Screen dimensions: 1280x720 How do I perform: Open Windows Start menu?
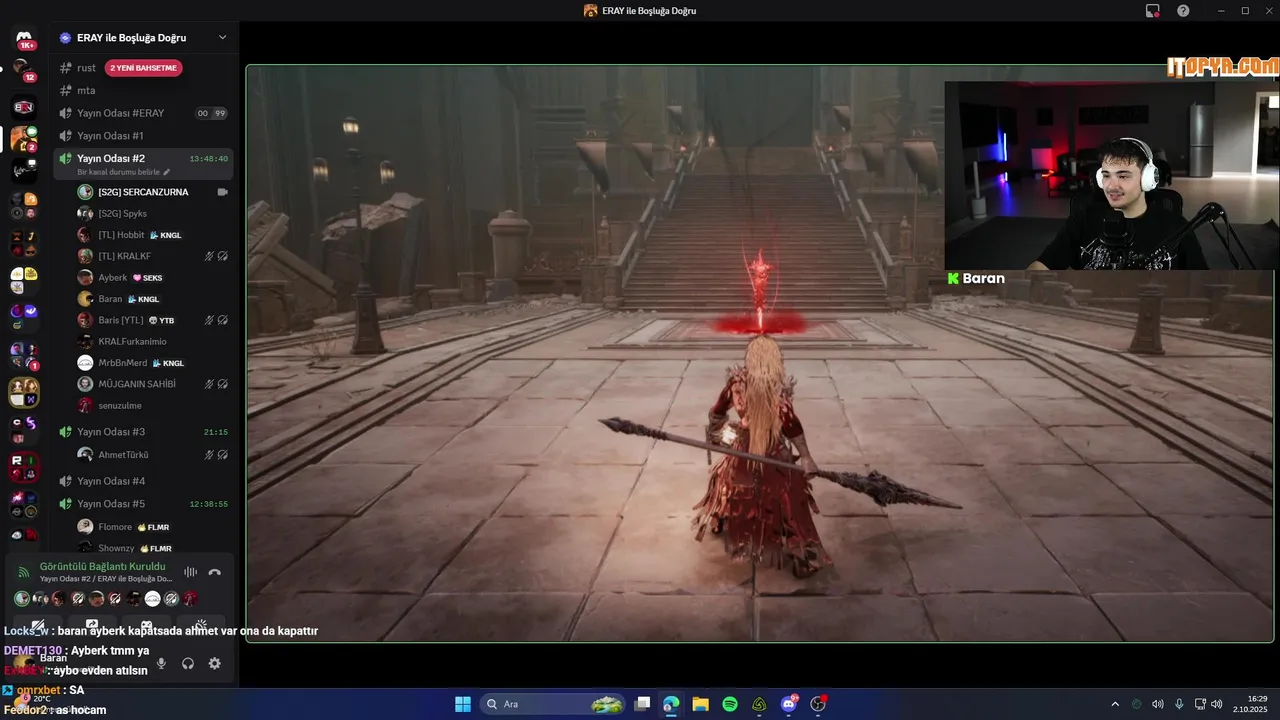click(x=463, y=704)
